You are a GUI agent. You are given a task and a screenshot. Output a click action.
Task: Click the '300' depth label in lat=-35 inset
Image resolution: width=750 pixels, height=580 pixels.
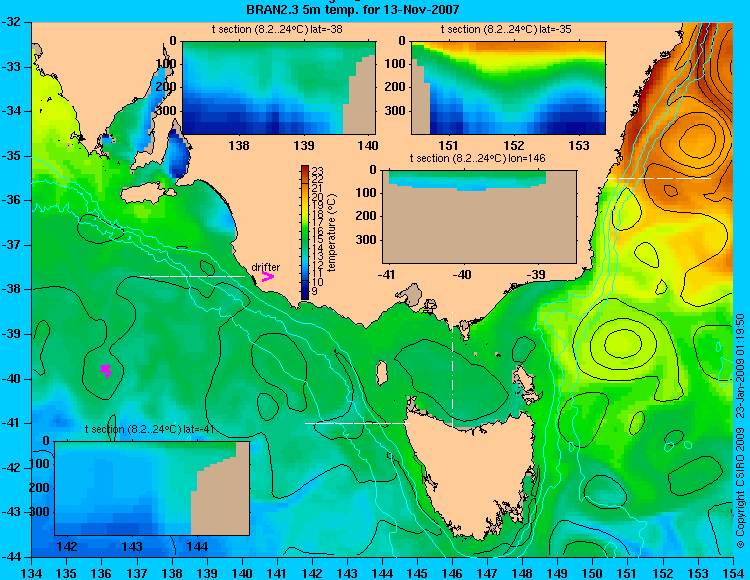point(395,111)
